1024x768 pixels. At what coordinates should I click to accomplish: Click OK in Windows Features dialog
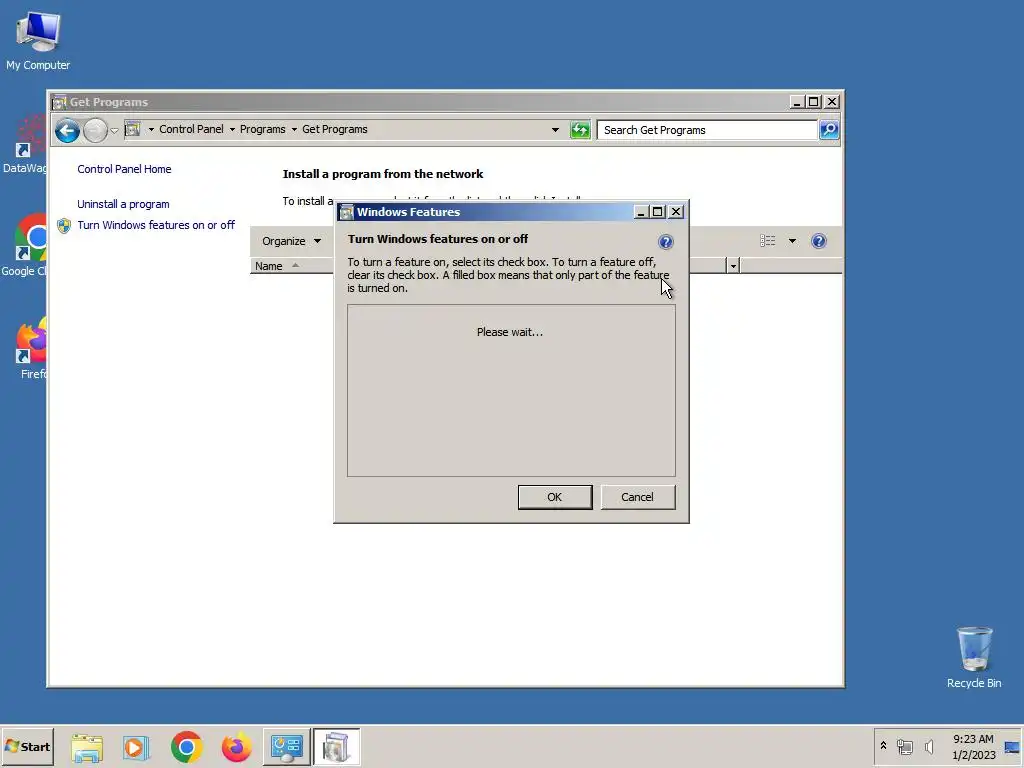(x=554, y=497)
